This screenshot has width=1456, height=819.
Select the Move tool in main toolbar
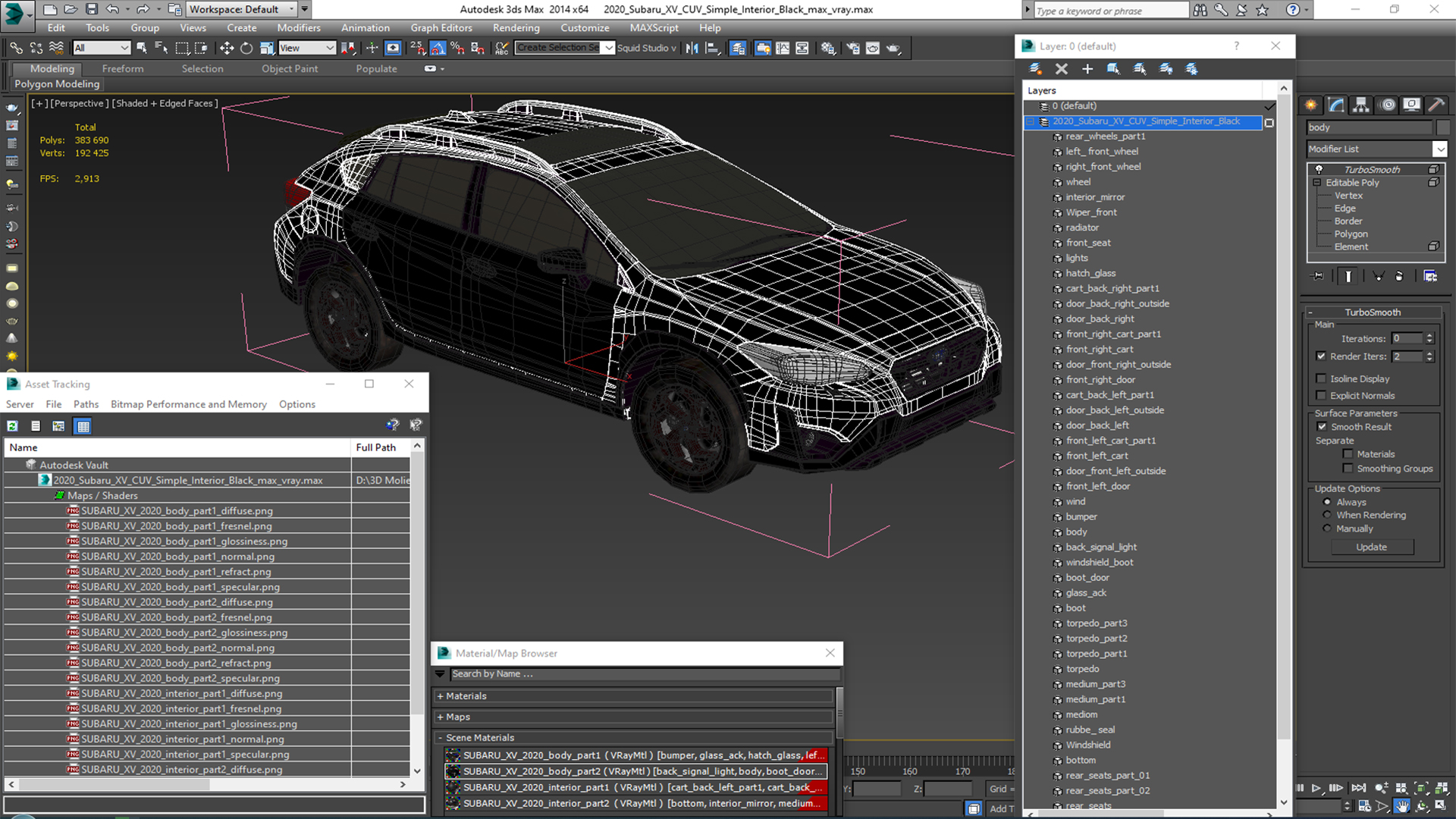click(226, 48)
